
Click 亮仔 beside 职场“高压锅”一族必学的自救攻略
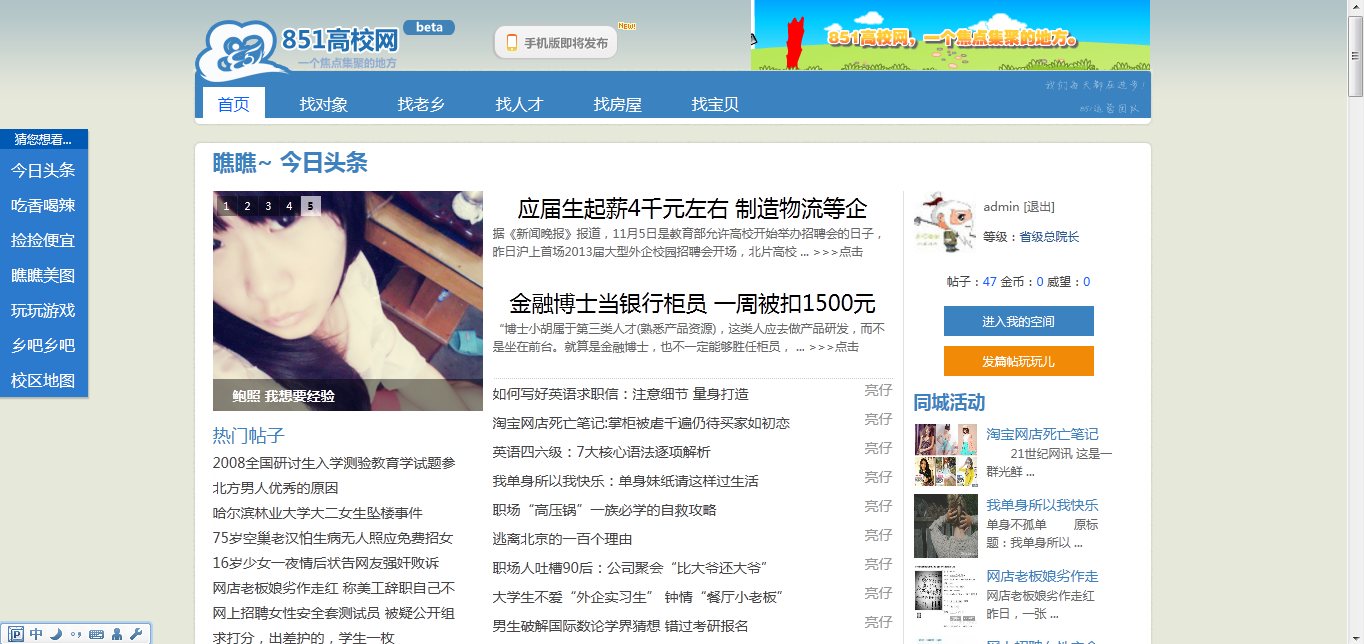[x=878, y=506]
